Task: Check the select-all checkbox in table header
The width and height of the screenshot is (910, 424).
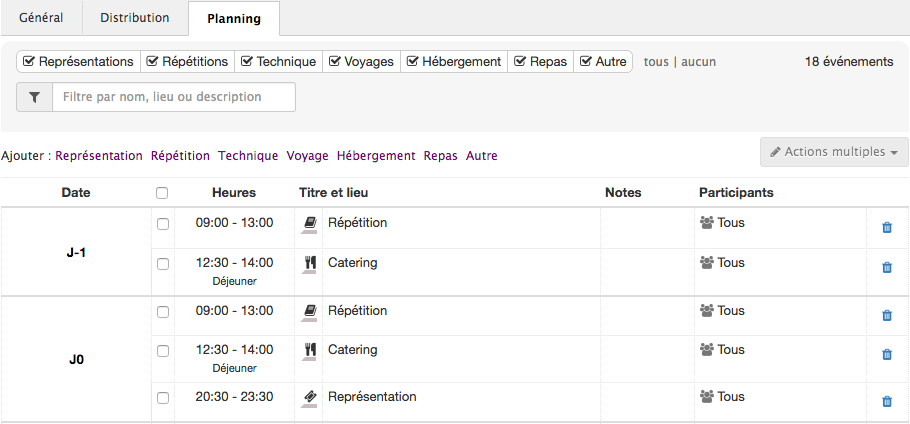Action: click(162, 193)
